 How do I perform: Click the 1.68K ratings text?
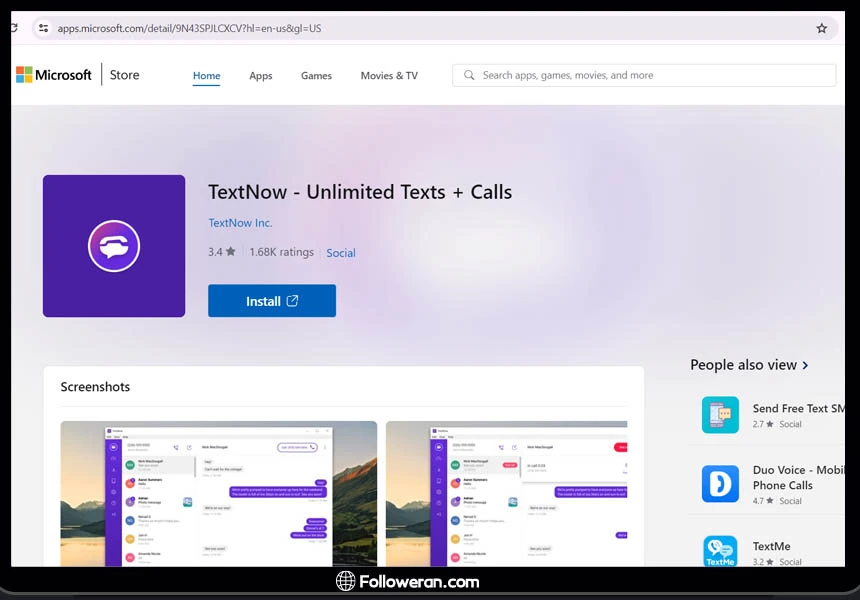281,252
